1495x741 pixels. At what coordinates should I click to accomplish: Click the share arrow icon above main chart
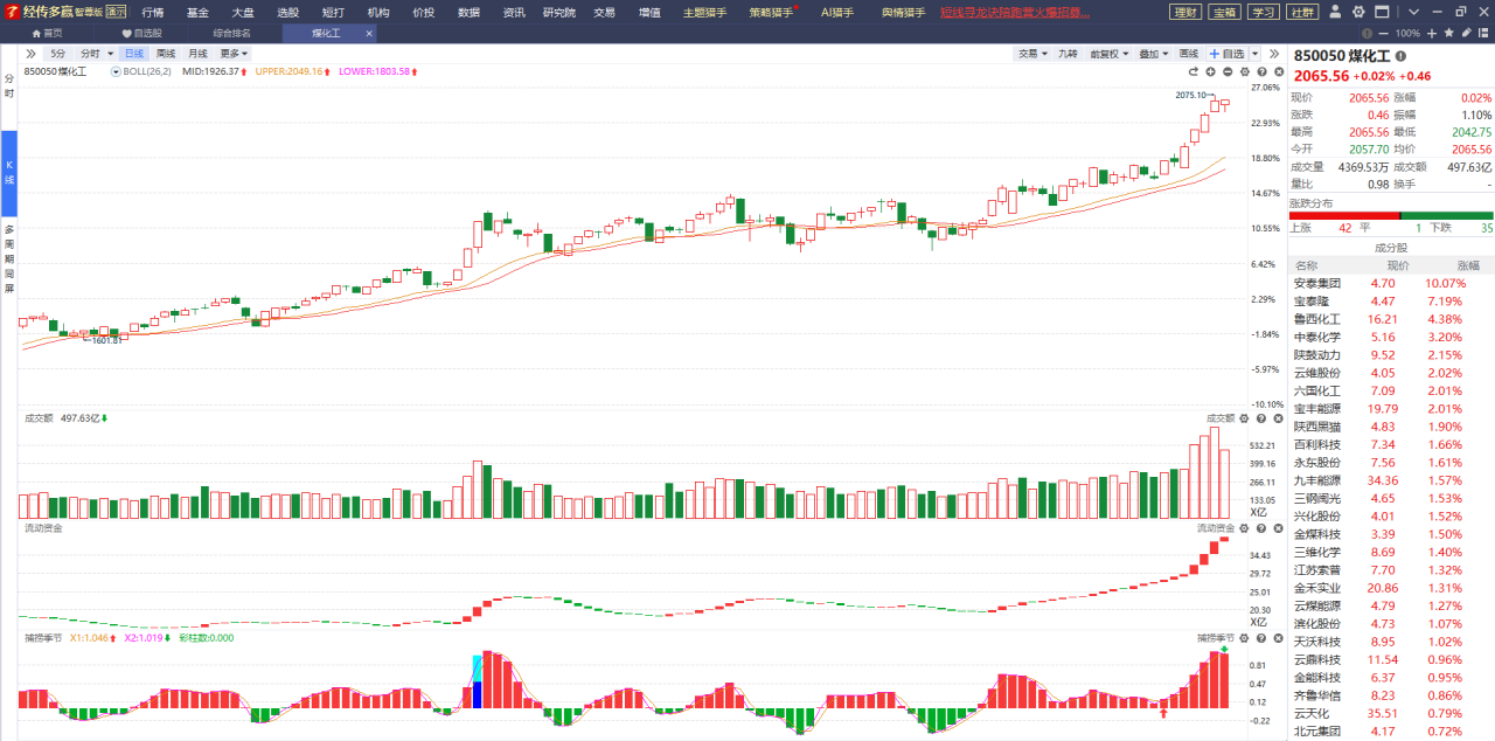coord(1193,72)
